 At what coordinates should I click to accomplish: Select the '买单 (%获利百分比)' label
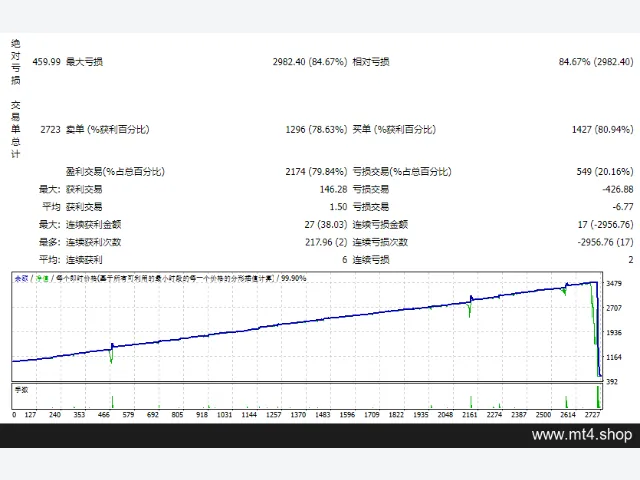coord(394,129)
